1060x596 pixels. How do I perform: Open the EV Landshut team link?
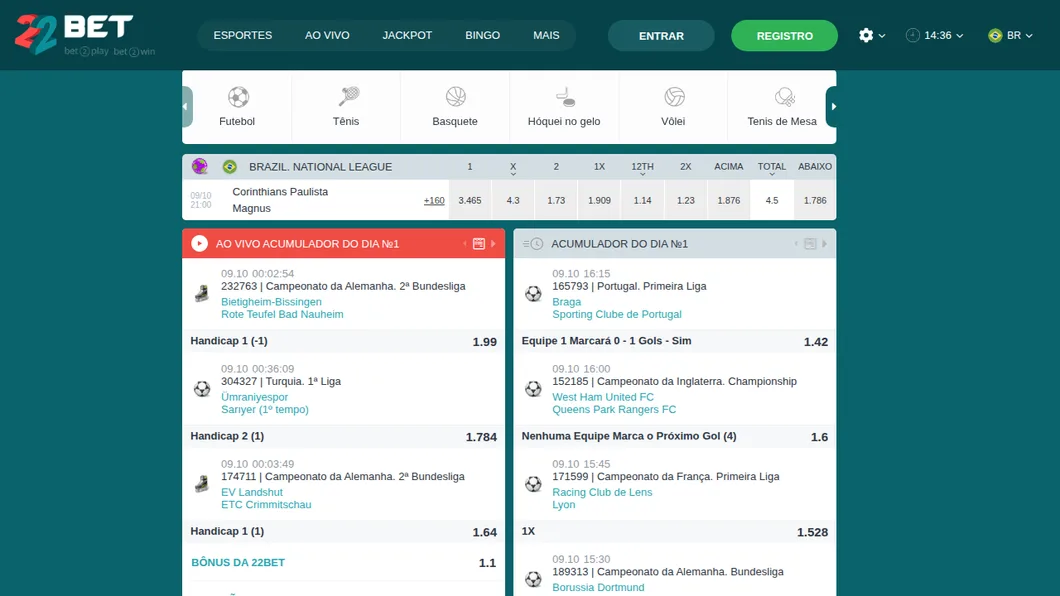coord(251,493)
